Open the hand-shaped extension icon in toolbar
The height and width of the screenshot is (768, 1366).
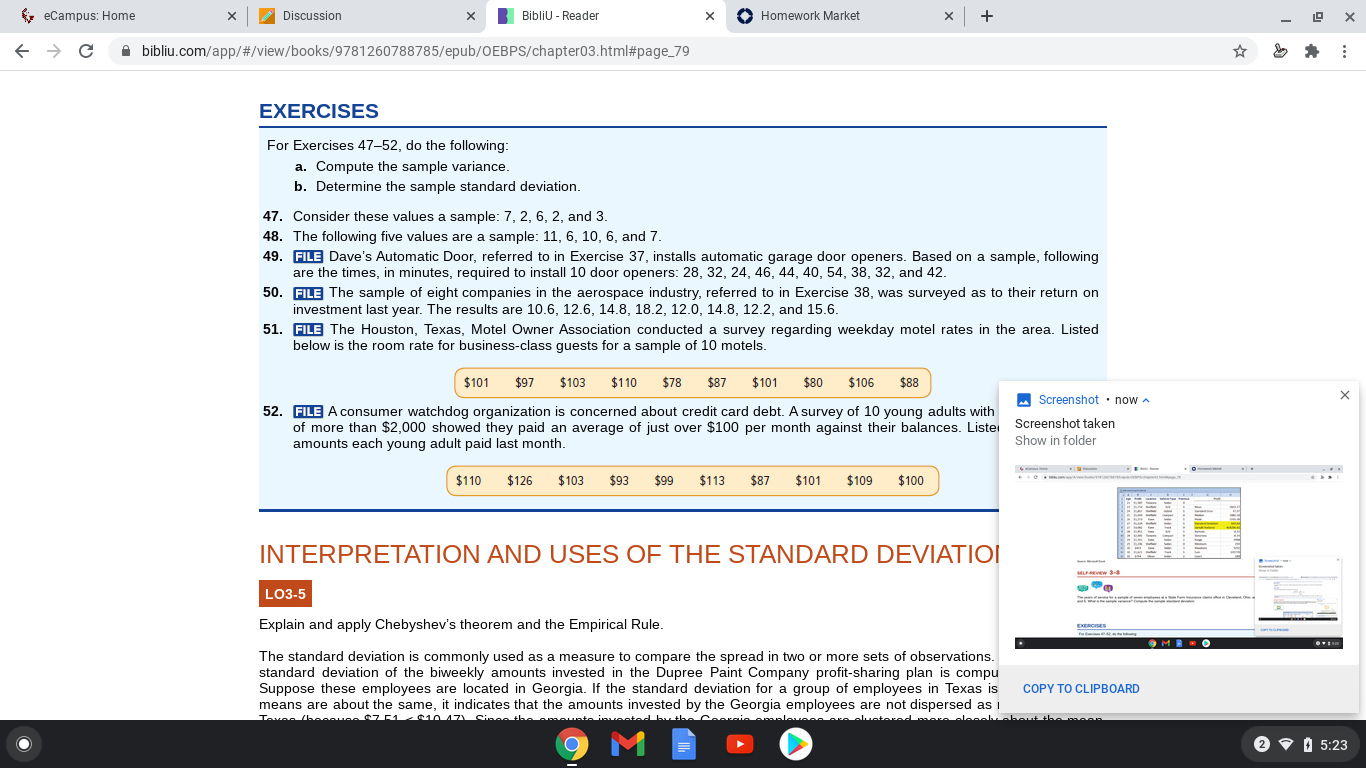coord(1280,51)
